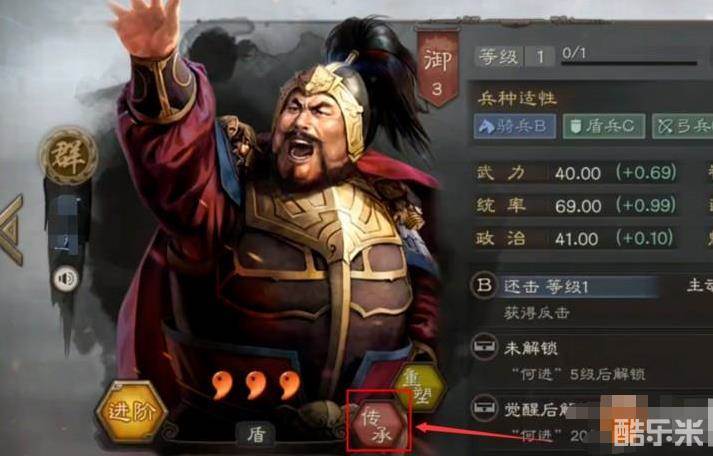
Task: Click the yellow 进阶 hexagon button
Action: pyautogui.click(x=131, y=412)
